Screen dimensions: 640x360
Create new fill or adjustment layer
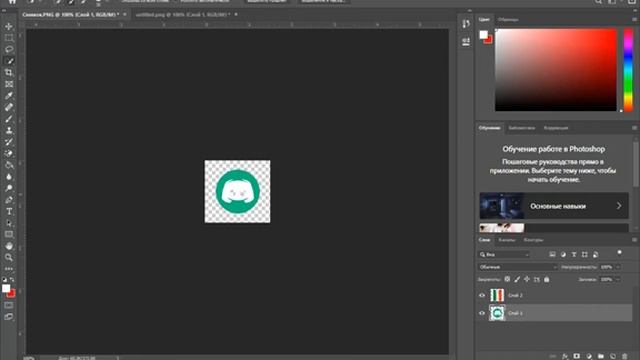(589, 356)
